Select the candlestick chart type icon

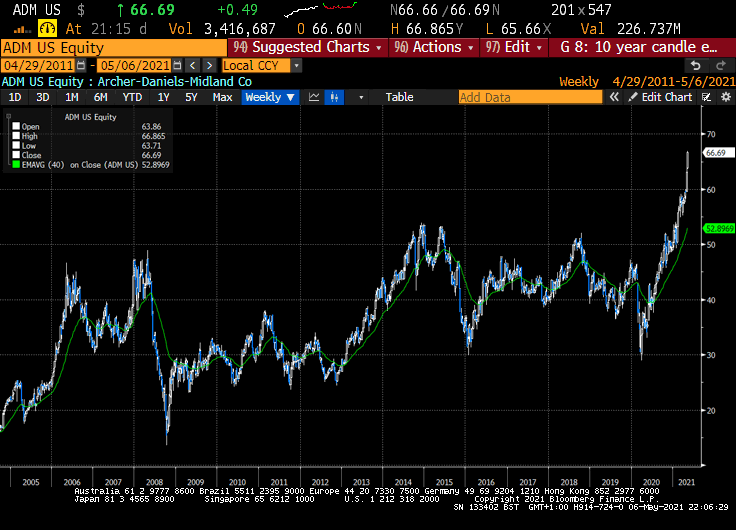point(336,97)
